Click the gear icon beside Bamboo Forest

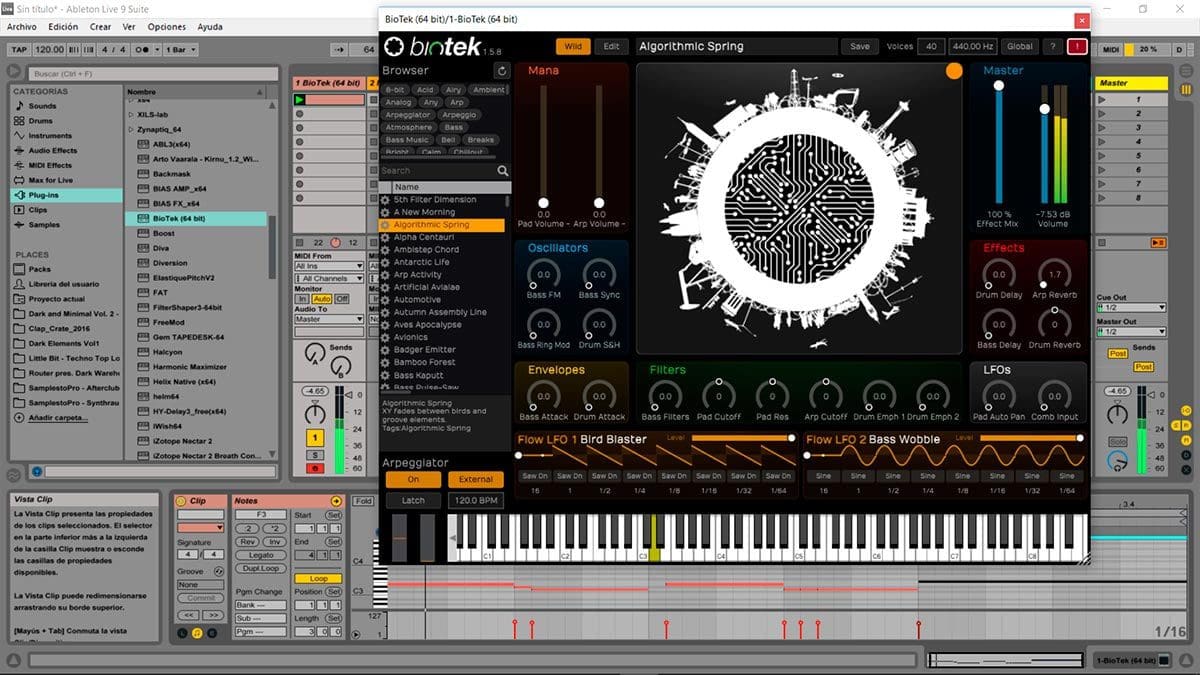coord(385,363)
